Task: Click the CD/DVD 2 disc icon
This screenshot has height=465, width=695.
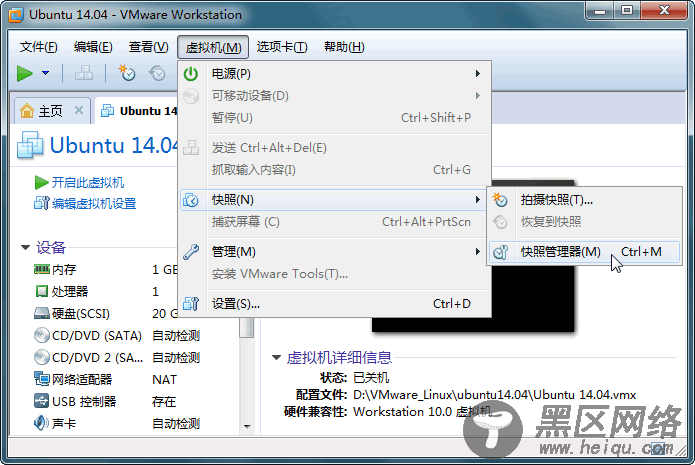Action: point(42,357)
